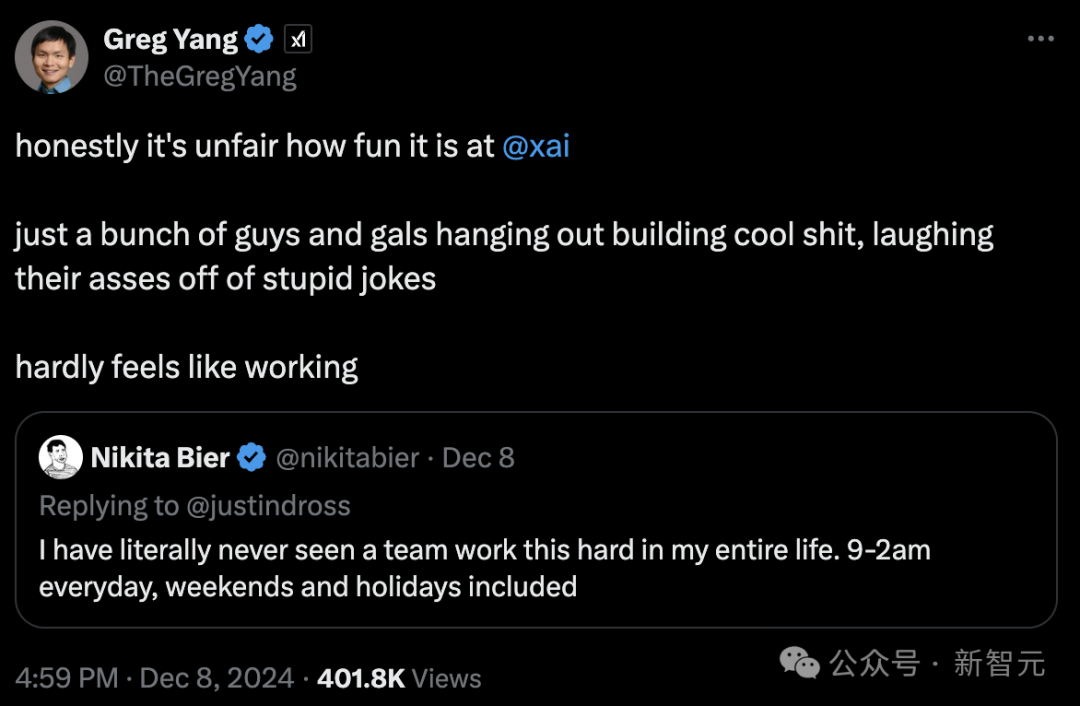Open Nikita Bier's name in quoted post
This screenshot has width=1080, height=706.
(160, 458)
